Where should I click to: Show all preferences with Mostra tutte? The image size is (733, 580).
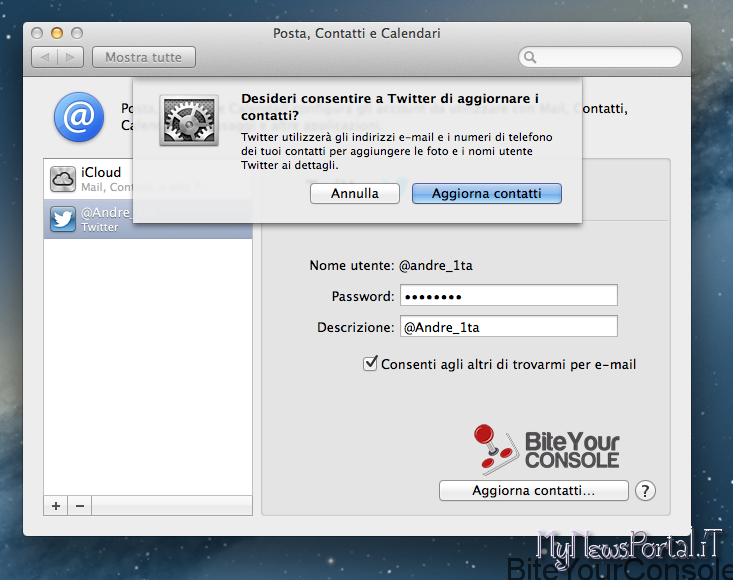(x=144, y=57)
